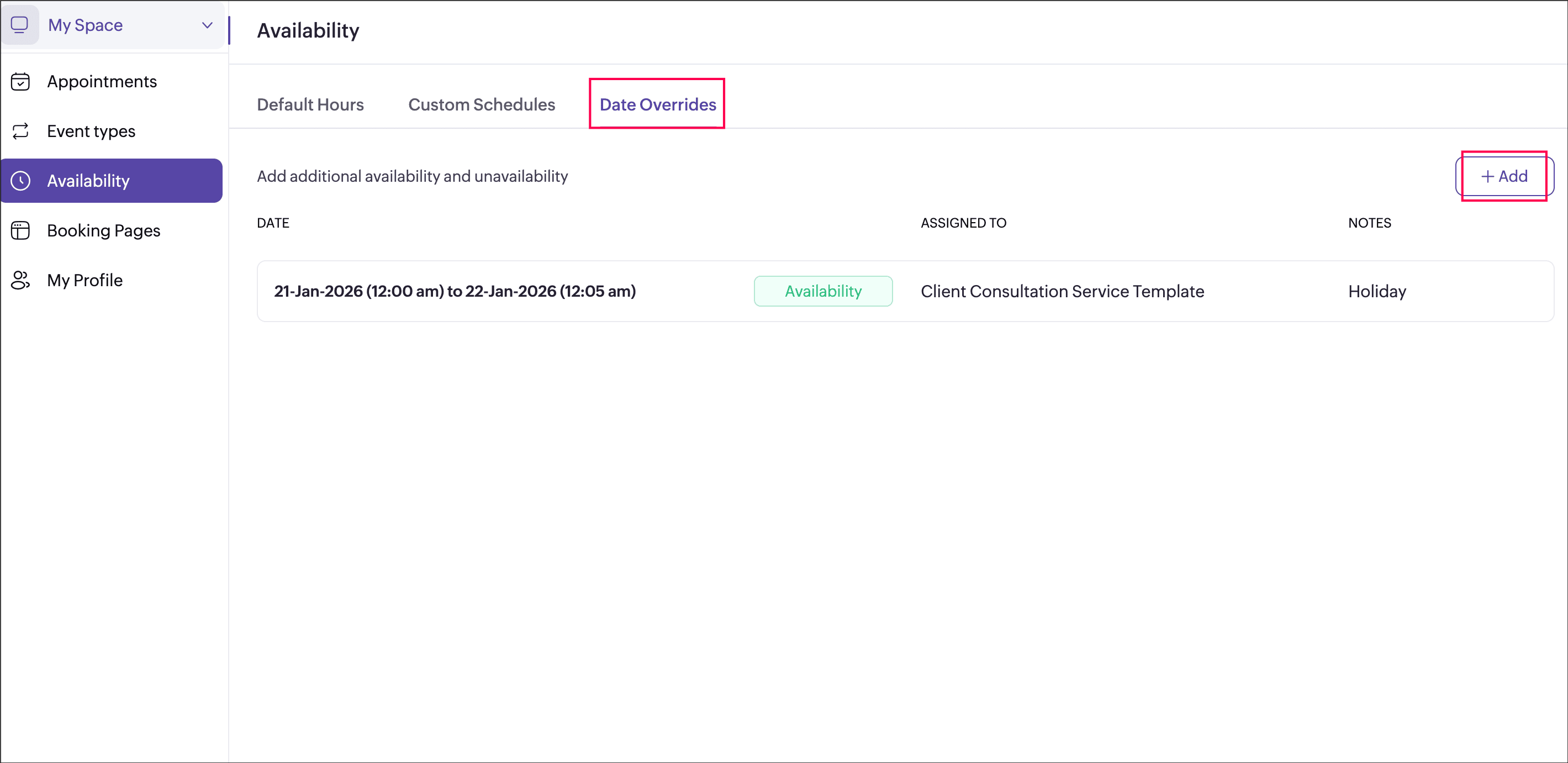Select the Date Overrides tab

657,105
